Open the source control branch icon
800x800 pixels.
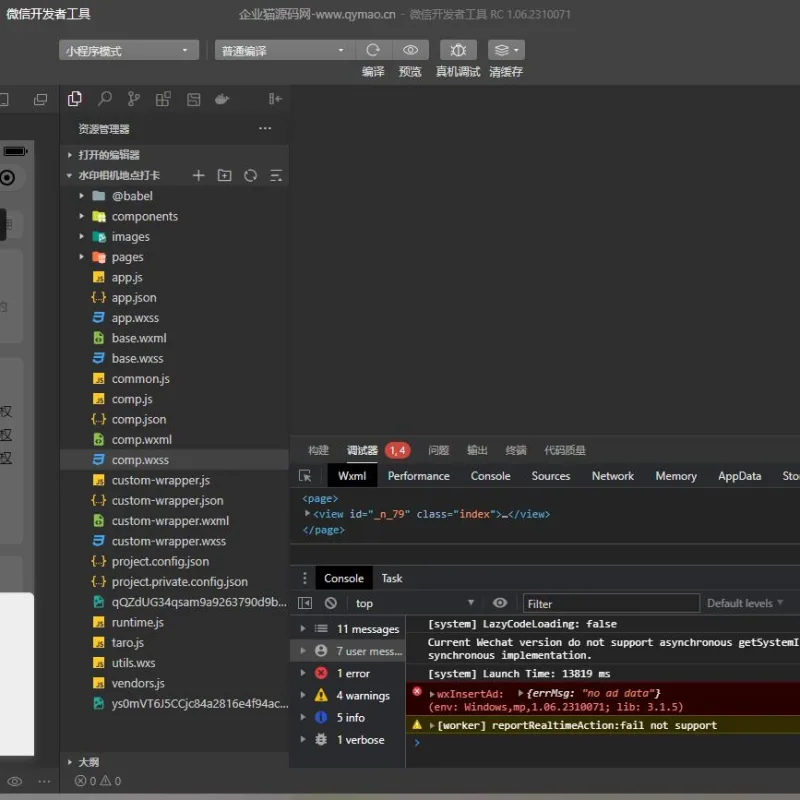coord(134,98)
